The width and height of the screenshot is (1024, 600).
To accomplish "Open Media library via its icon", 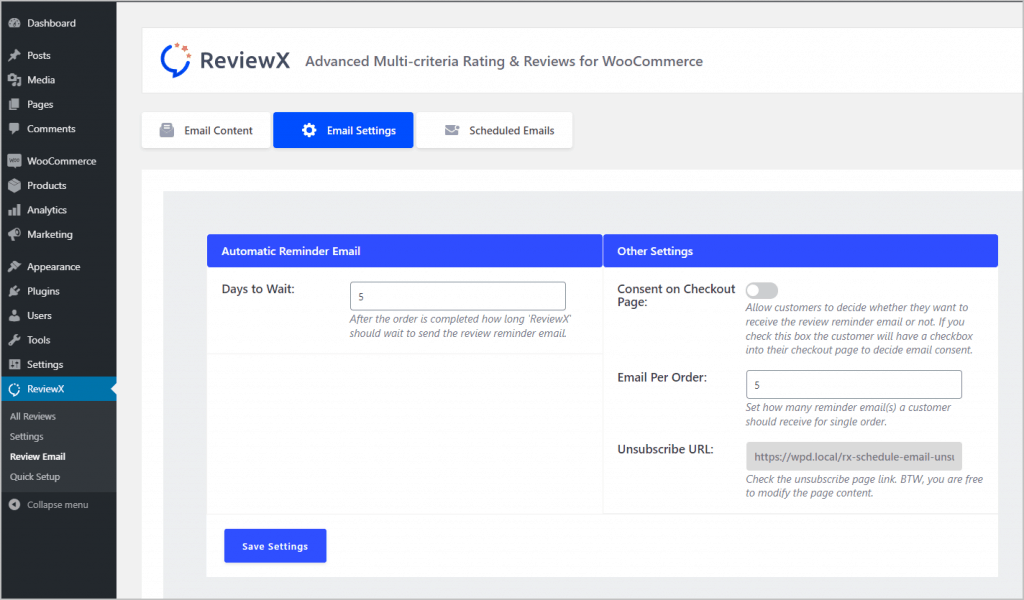I will (x=16, y=79).
